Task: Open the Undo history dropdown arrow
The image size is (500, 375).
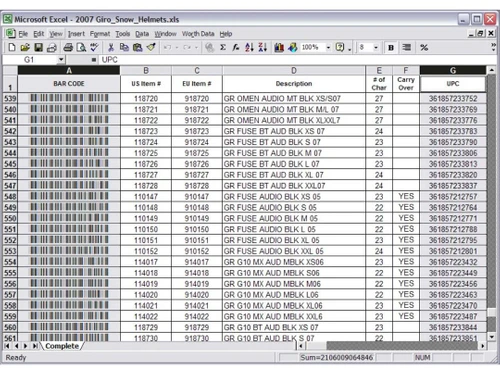Action: click(177, 47)
